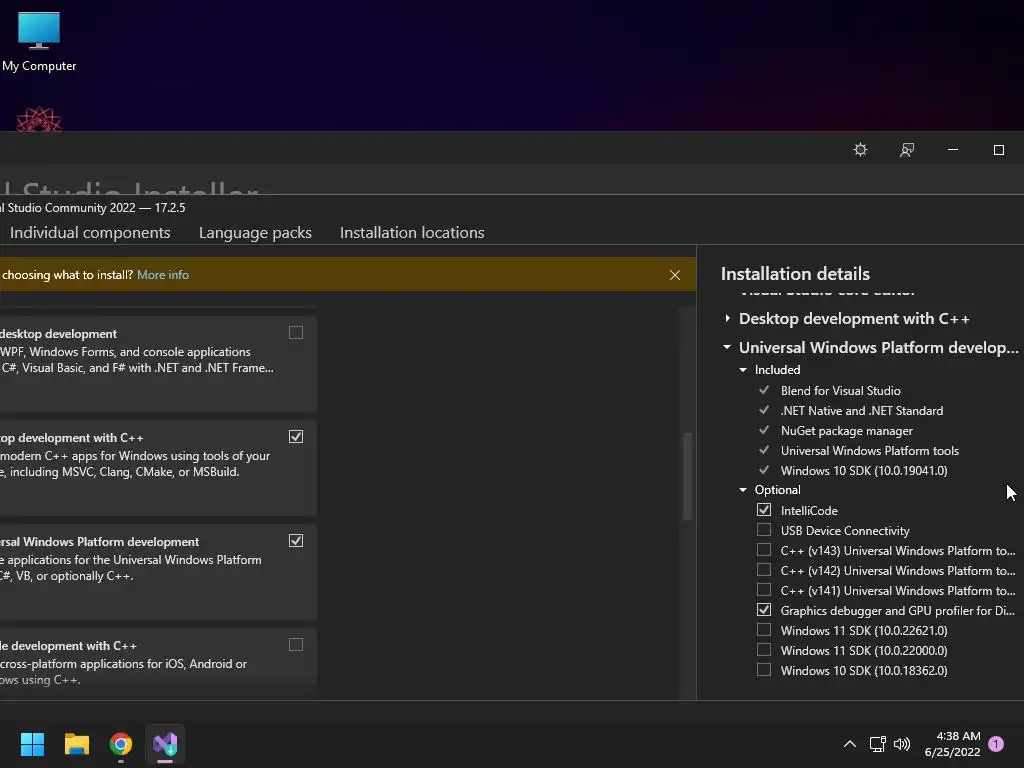Click the Visual Studio Installer taskbar icon
This screenshot has width=1024, height=768.
tap(165, 744)
